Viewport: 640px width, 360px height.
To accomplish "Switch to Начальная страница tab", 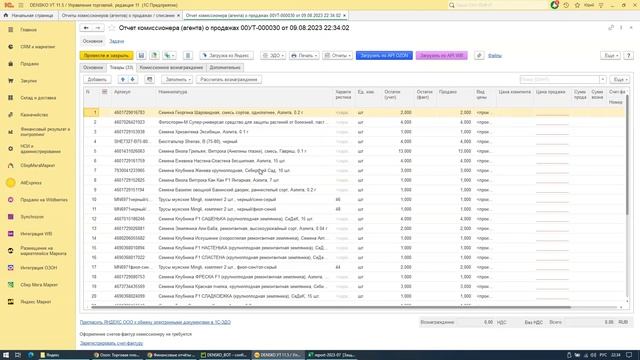I will coord(29,15).
